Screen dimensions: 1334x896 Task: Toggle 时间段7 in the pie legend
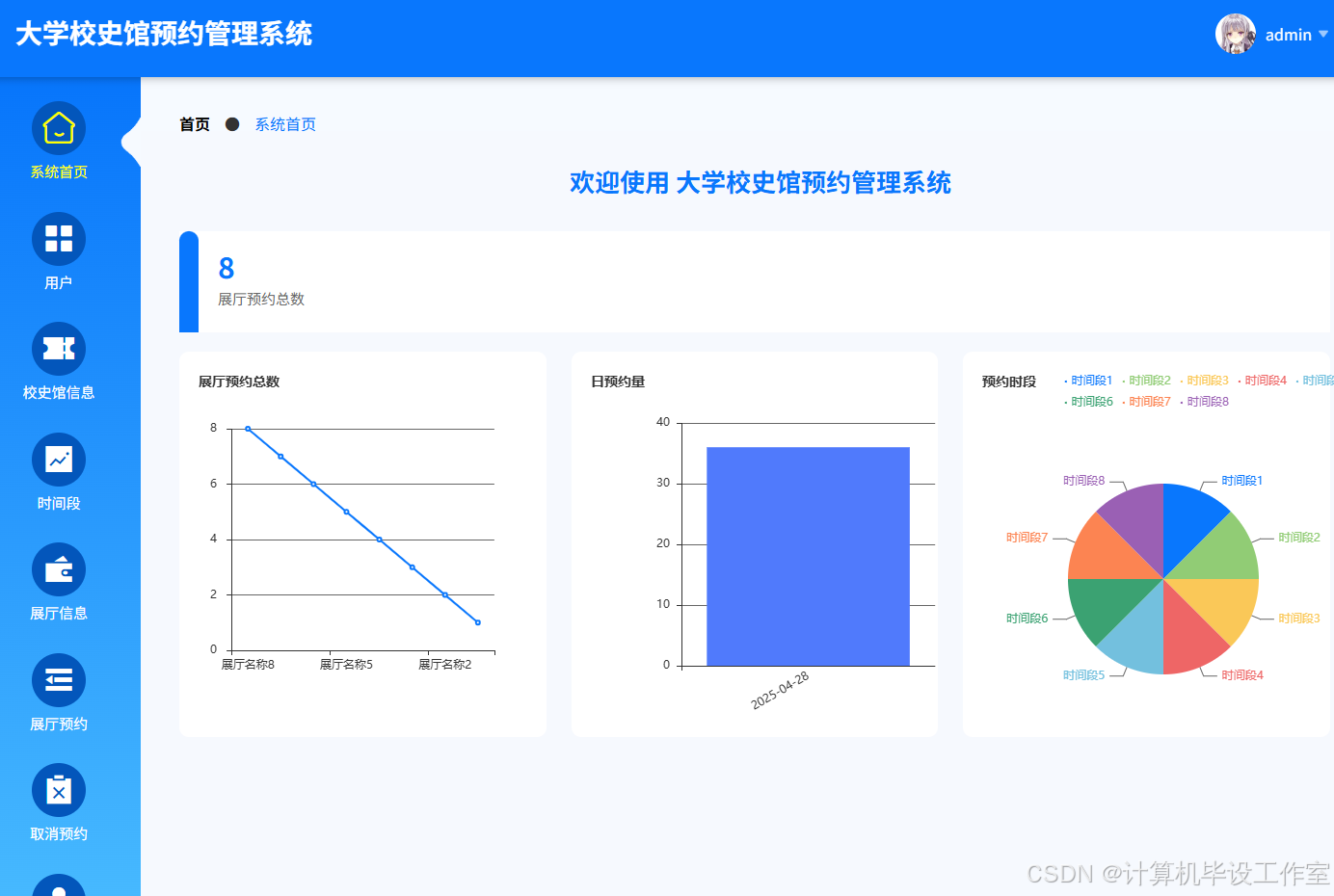(x=1146, y=402)
